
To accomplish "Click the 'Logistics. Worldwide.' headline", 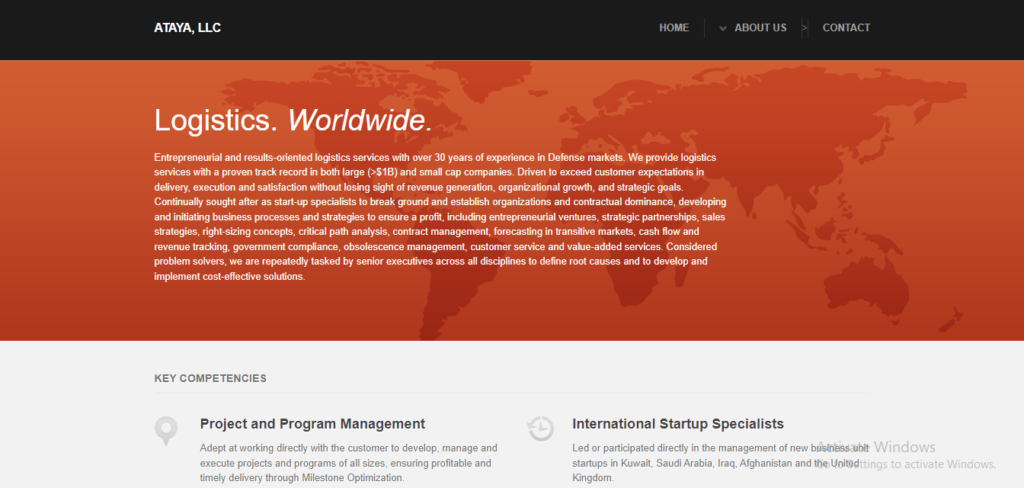I will [293, 121].
